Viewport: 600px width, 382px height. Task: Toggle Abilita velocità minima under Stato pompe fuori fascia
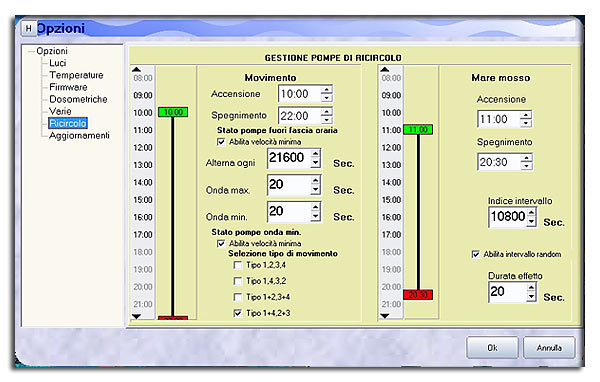[x=221, y=142]
